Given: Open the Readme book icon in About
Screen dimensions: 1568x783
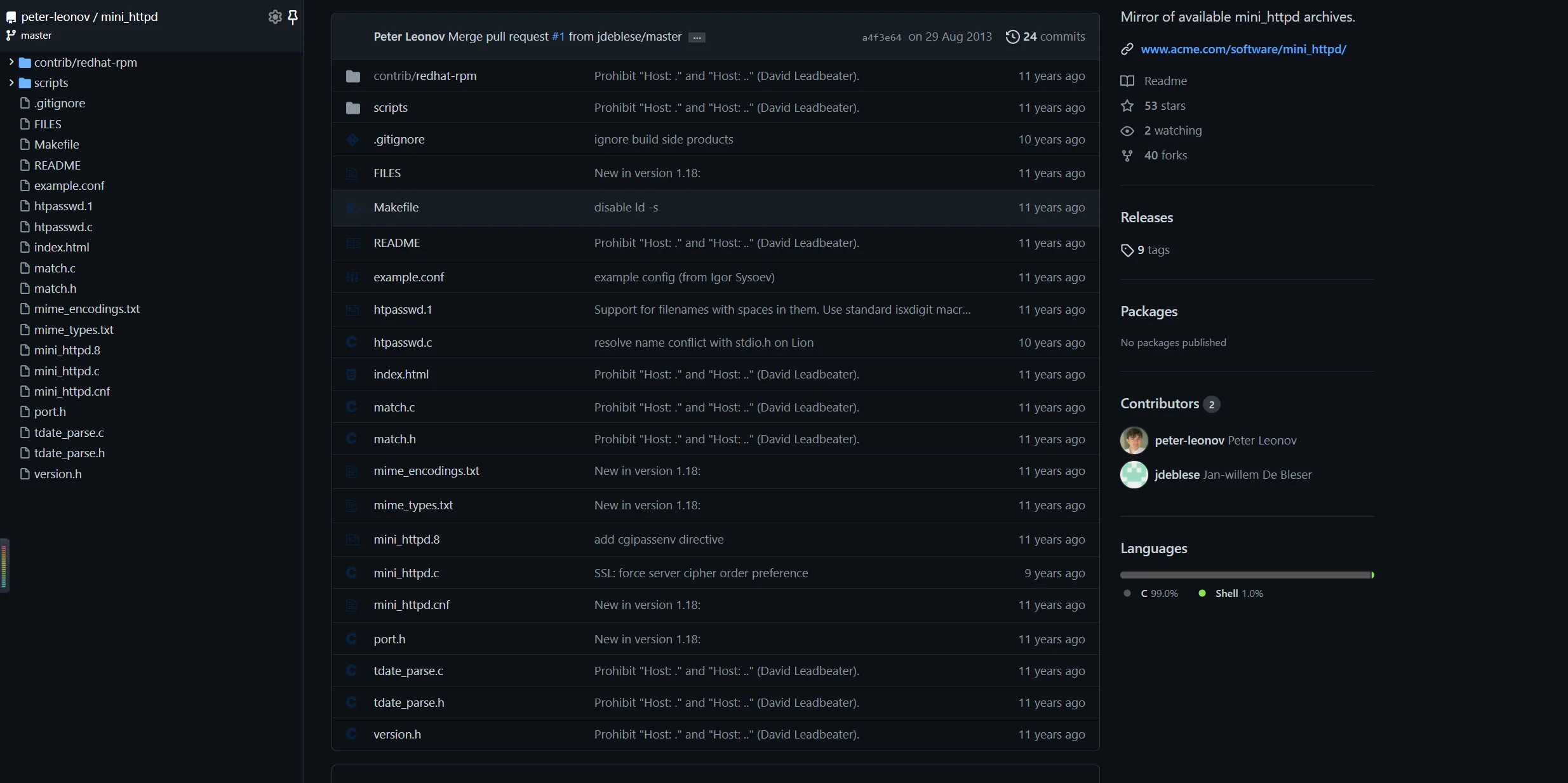Looking at the screenshot, I should (1127, 81).
